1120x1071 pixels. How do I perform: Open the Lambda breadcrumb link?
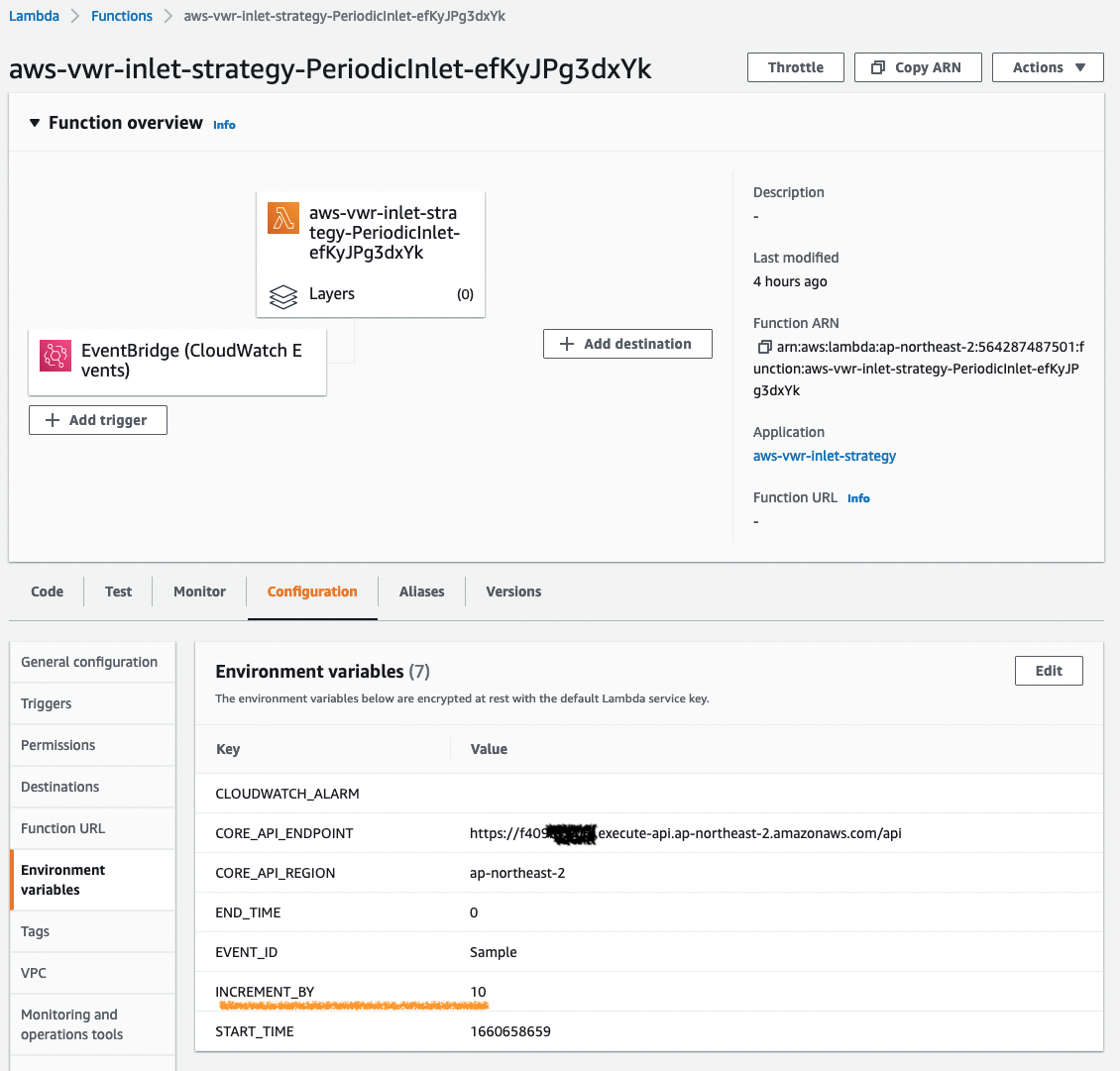click(x=34, y=16)
